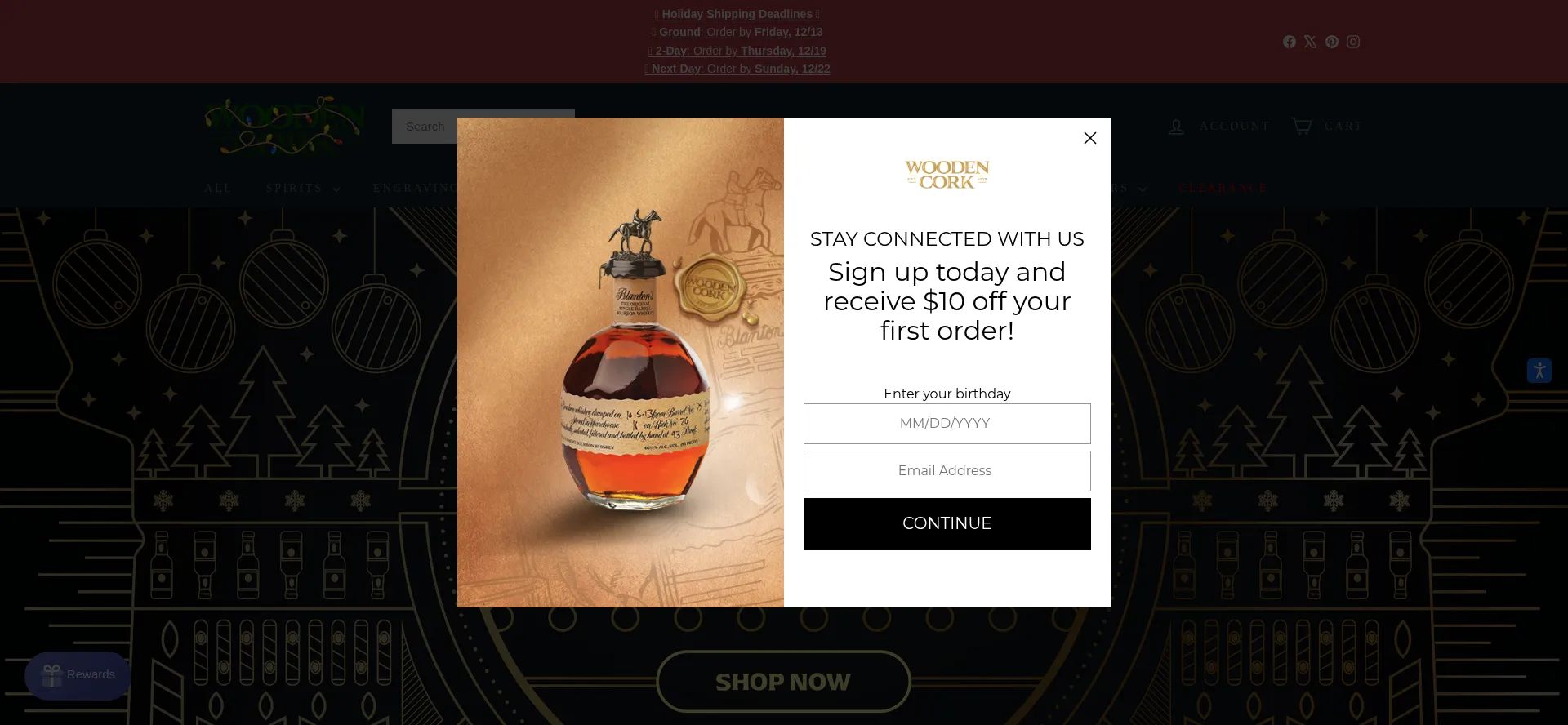
Task: Click the Holiday Shipping Deadlines link
Action: coord(737,14)
